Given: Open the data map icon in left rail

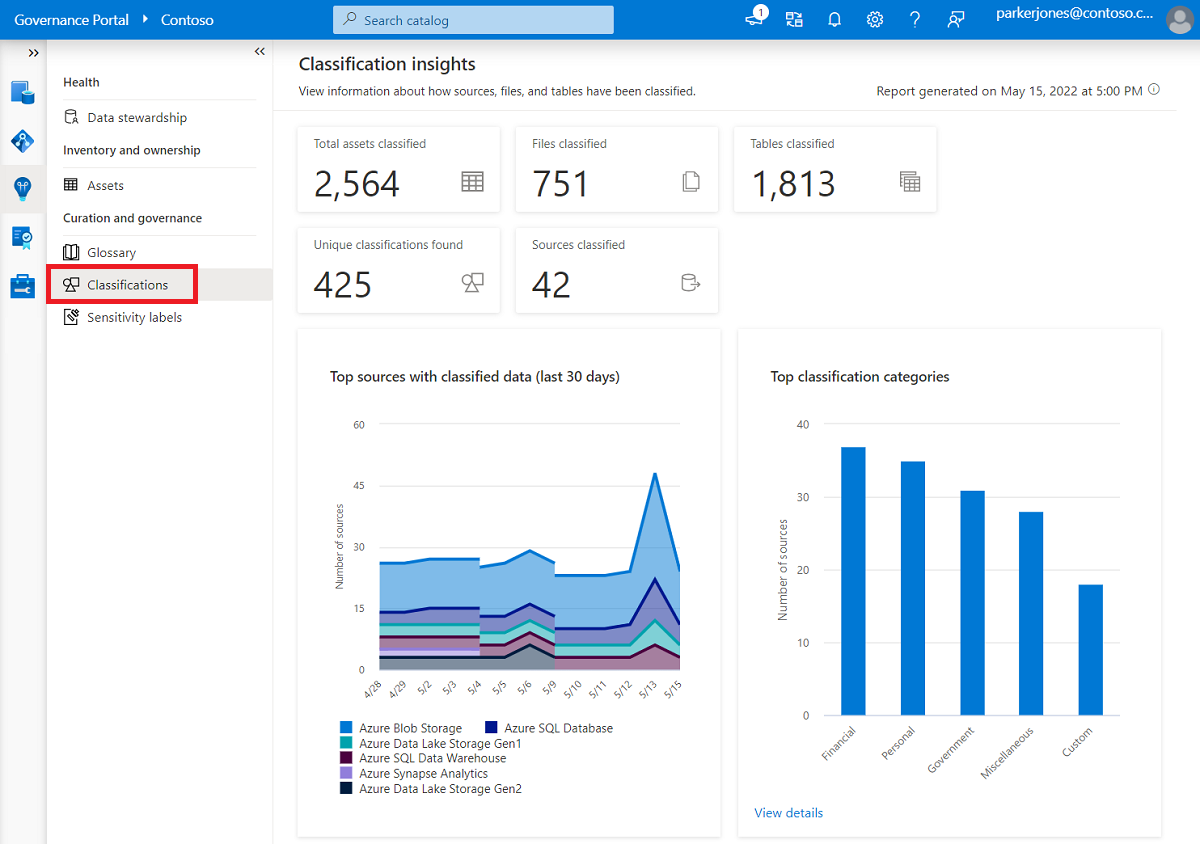Looking at the screenshot, I should (22, 141).
